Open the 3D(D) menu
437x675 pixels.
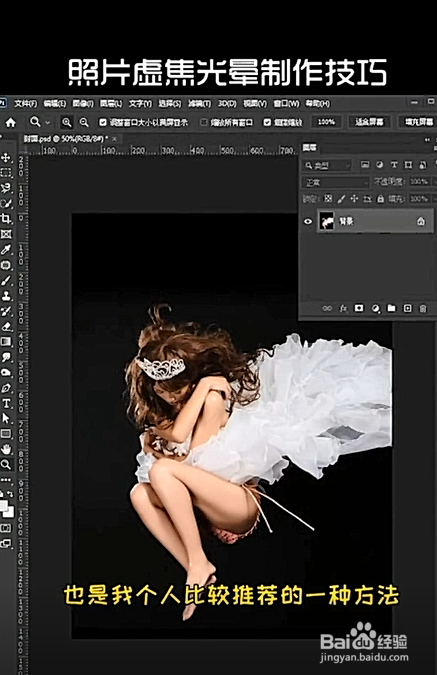tap(227, 104)
